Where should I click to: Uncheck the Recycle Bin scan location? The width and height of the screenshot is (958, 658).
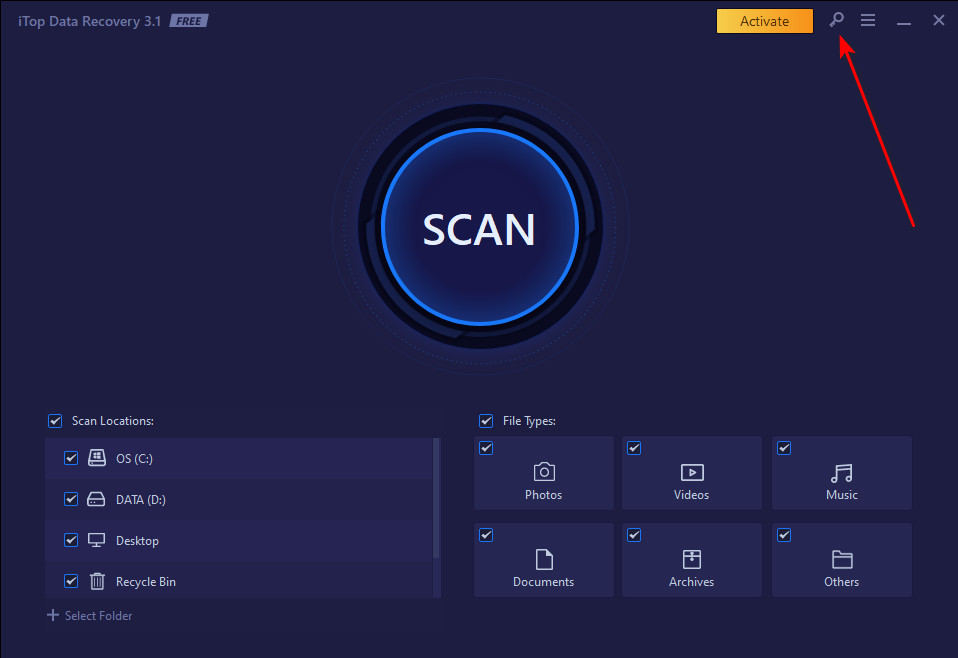pos(71,581)
